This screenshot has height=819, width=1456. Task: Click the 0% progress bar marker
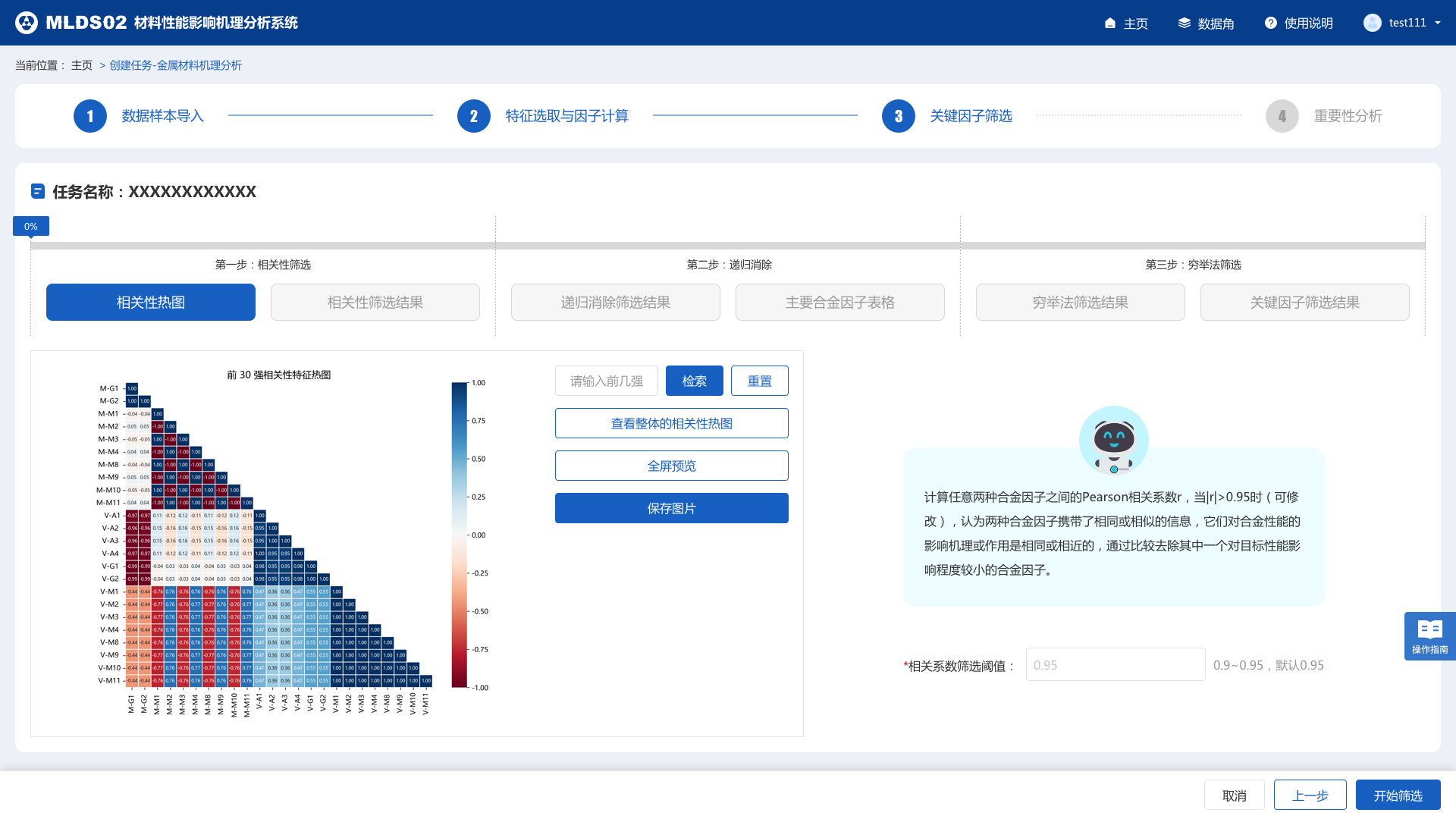(31, 226)
